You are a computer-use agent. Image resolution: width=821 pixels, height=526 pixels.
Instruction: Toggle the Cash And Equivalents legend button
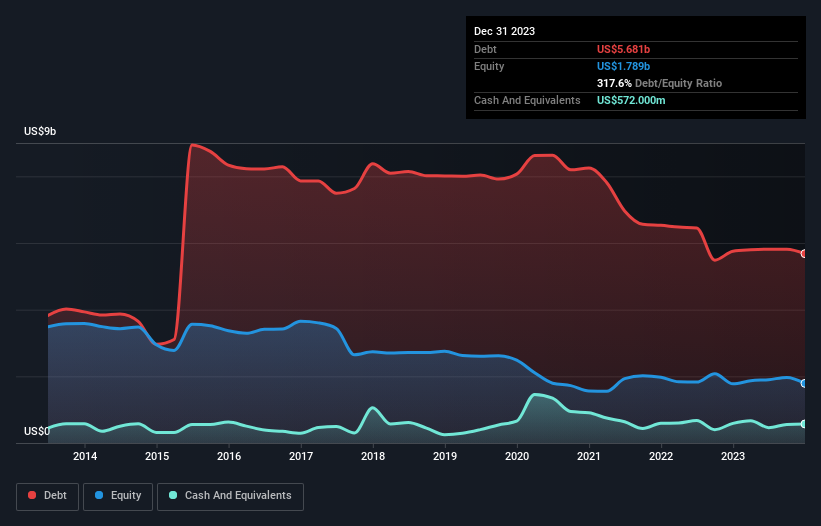(230, 496)
